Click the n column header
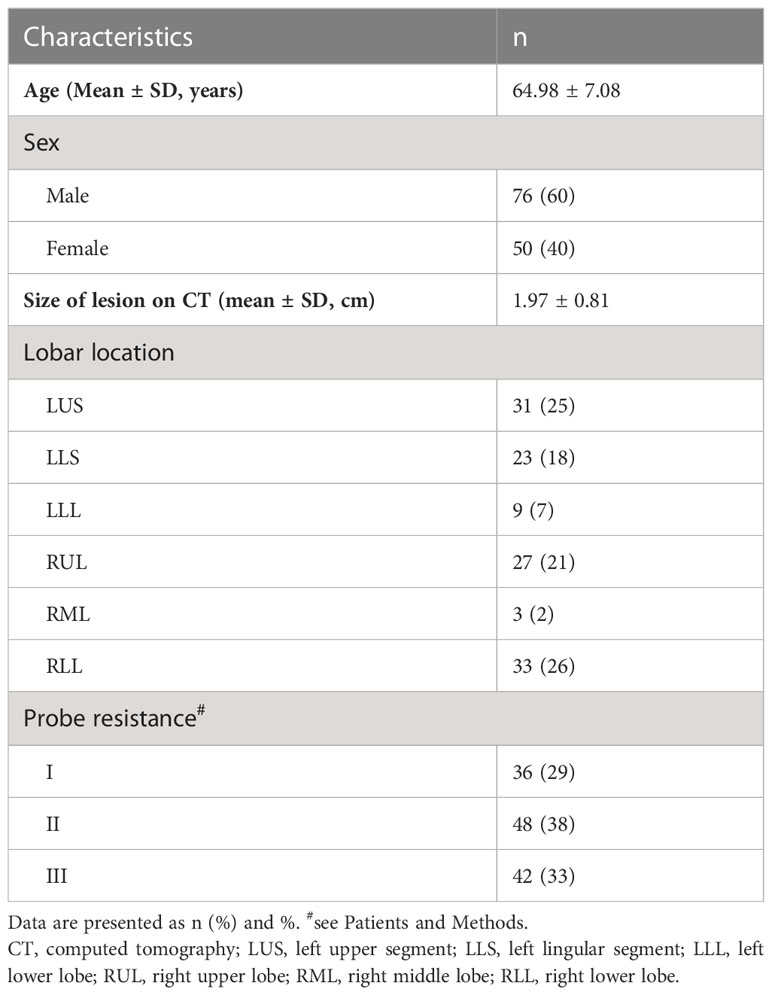The height and width of the screenshot is (995, 772). [x=520, y=38]
